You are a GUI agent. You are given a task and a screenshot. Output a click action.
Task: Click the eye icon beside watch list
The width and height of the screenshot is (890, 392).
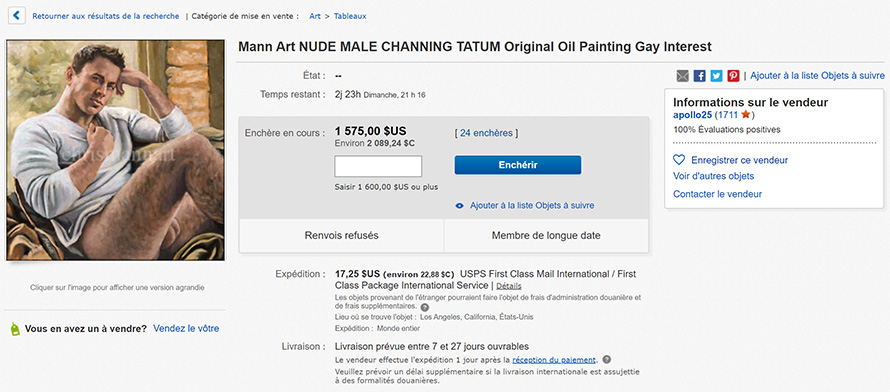pos(460,206)
